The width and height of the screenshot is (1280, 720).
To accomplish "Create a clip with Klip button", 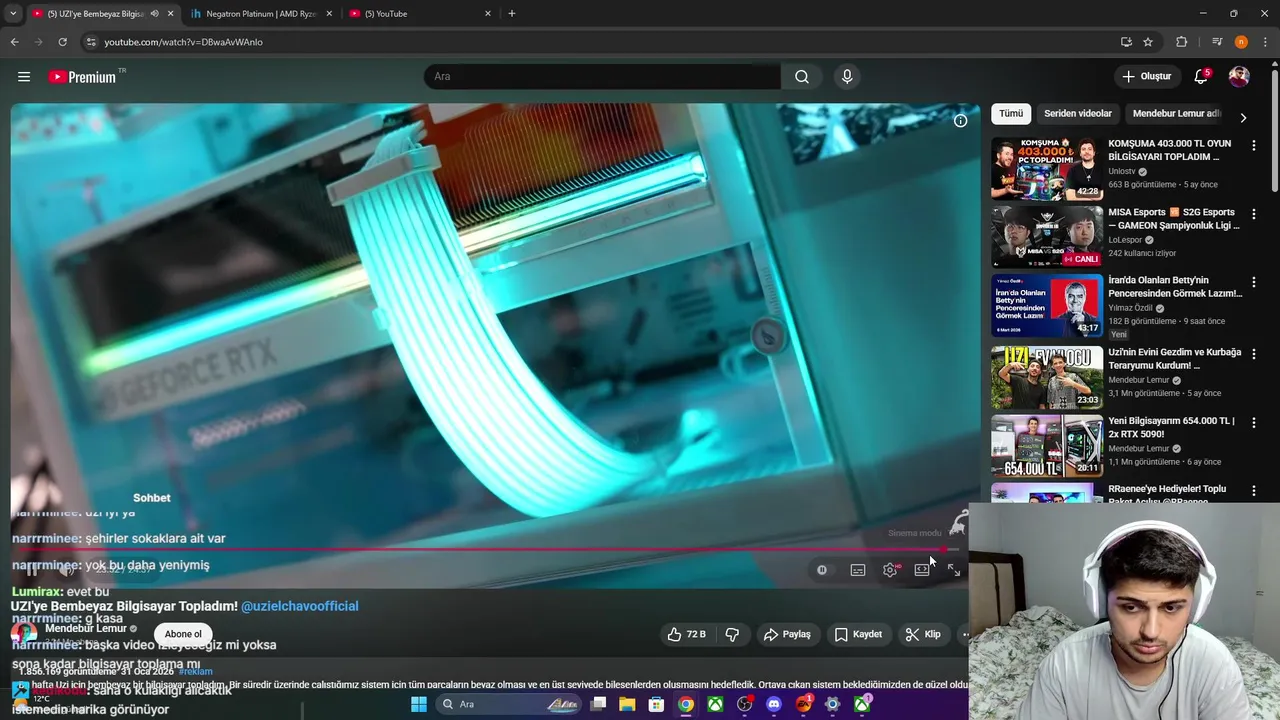I will point(922,634).
